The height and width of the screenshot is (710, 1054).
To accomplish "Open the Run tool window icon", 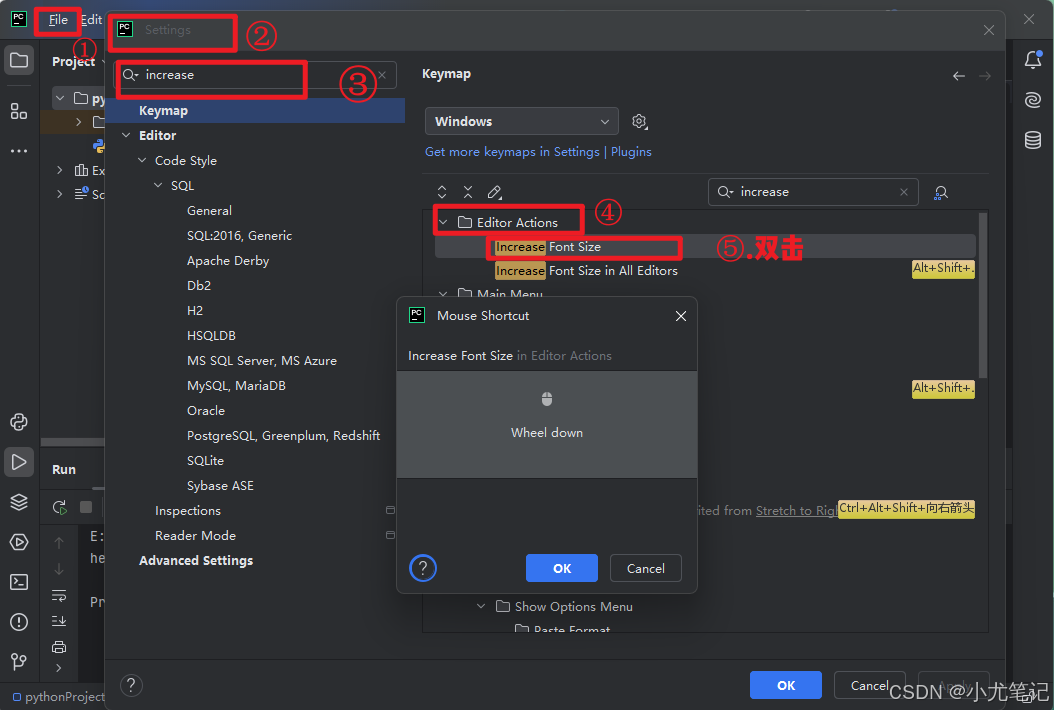I will coord(19,462).
